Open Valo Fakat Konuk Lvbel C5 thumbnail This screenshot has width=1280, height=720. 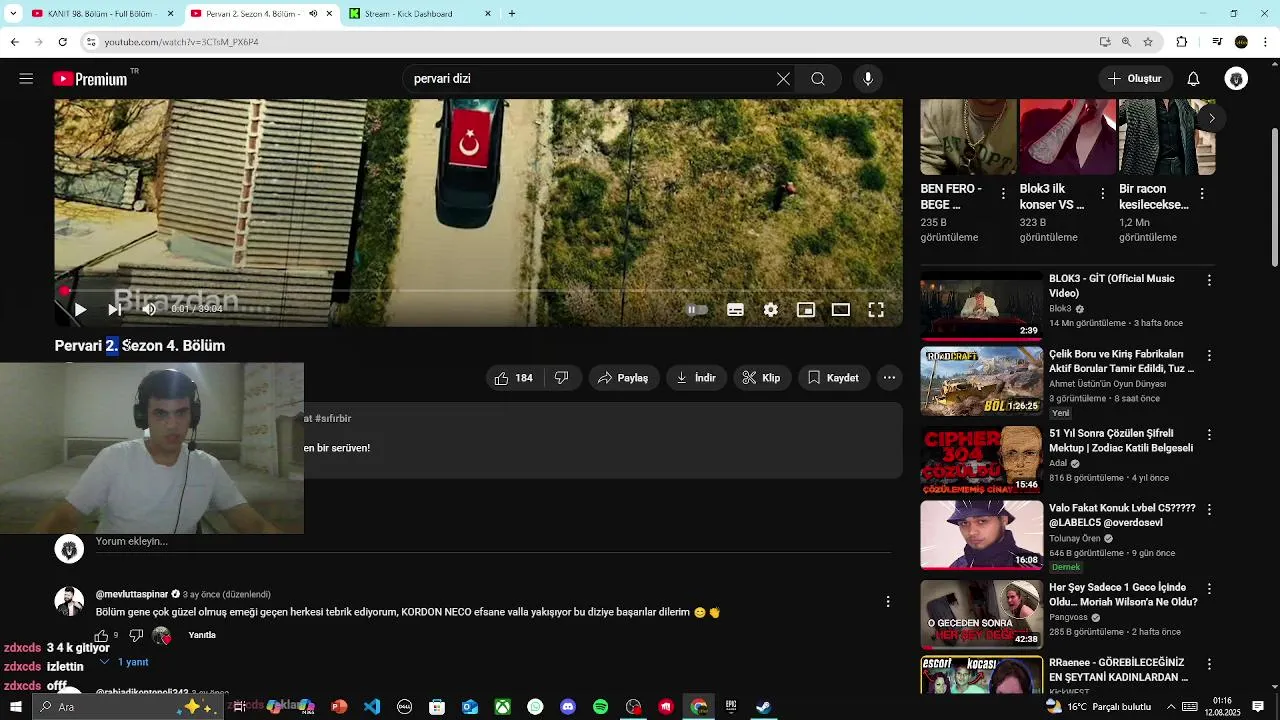pyautogui.click(x=981, y=535)
